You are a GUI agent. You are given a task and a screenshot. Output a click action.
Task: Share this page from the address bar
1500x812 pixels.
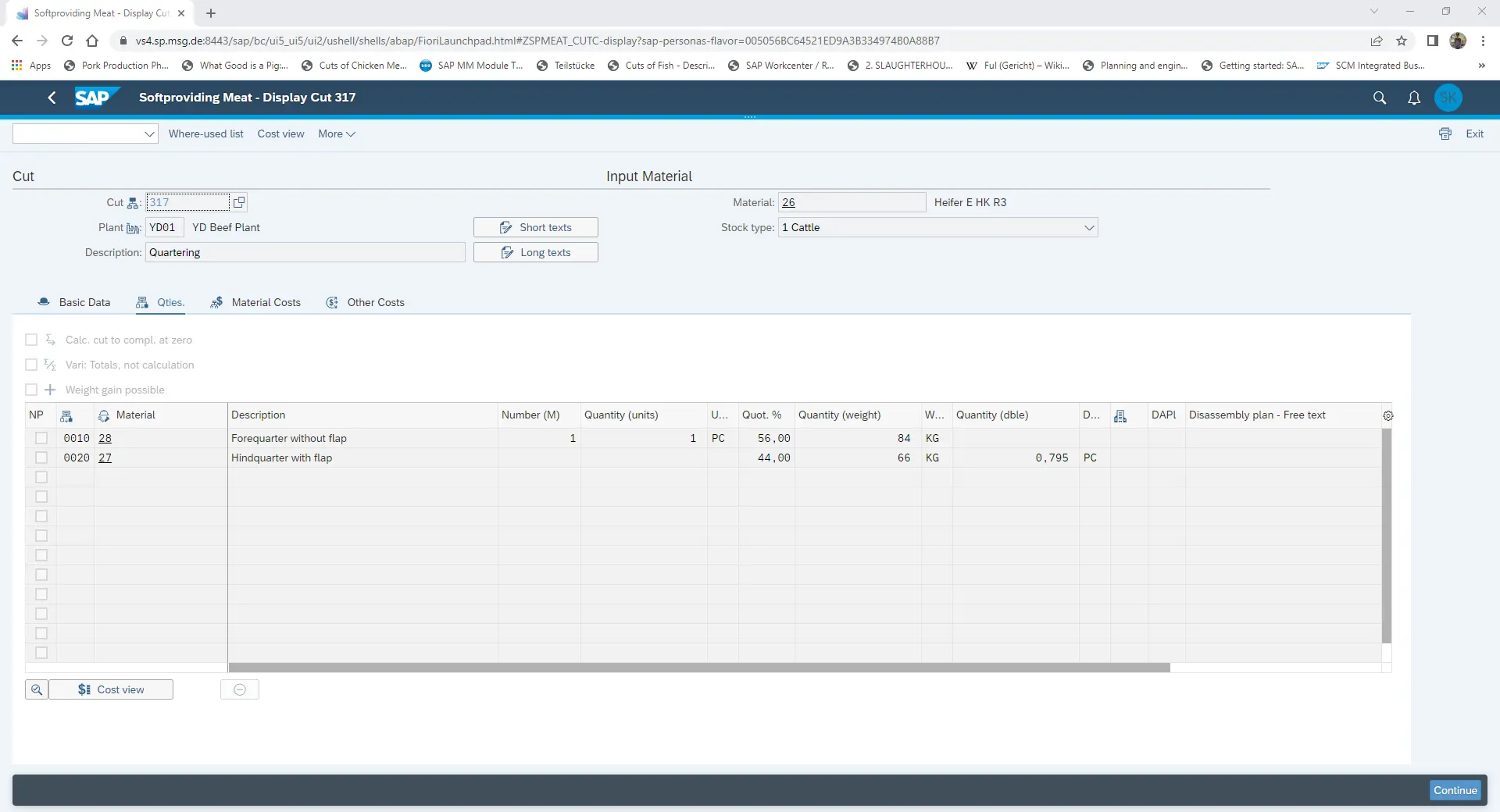1377,41
